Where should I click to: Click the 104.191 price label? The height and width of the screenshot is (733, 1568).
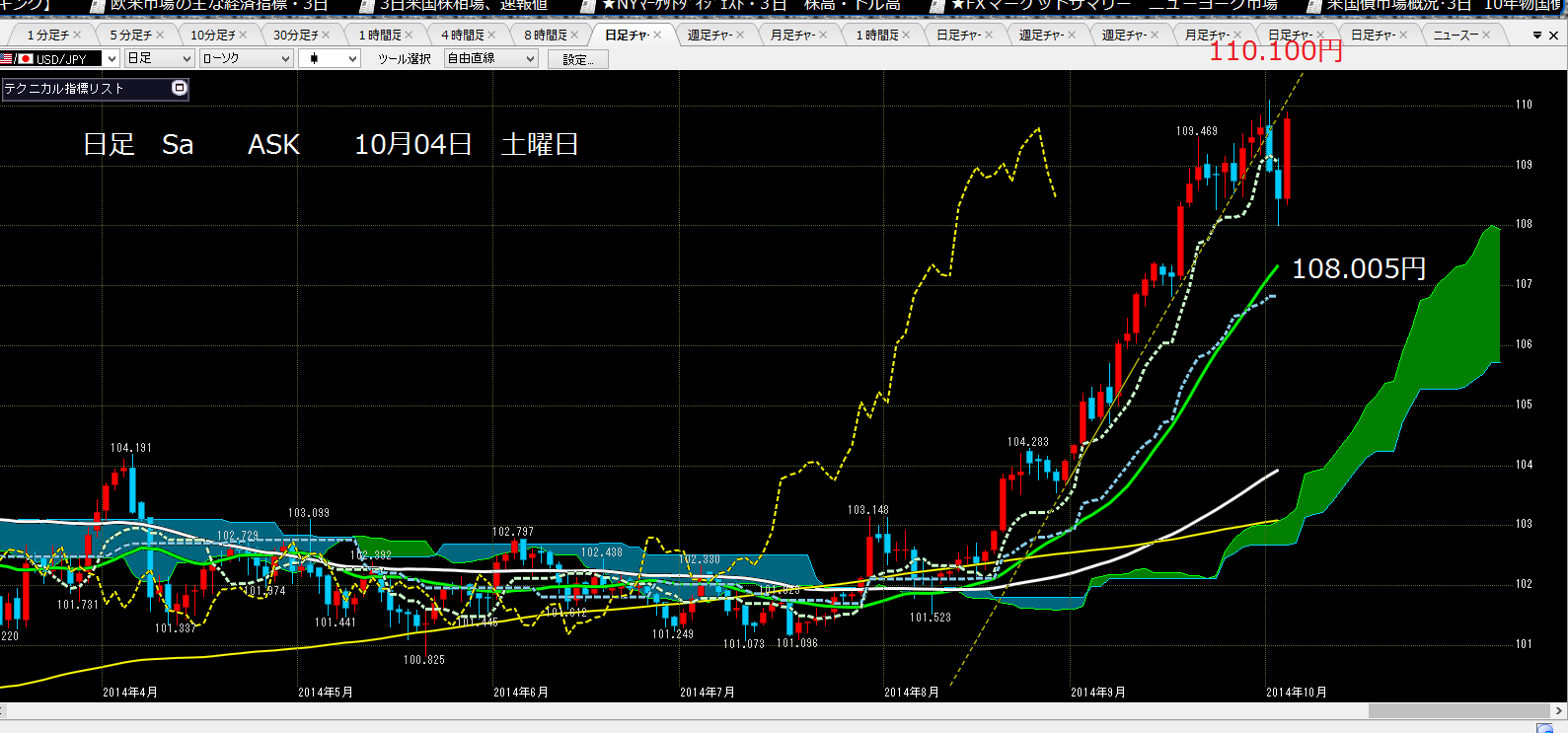(x=131, y=448)
